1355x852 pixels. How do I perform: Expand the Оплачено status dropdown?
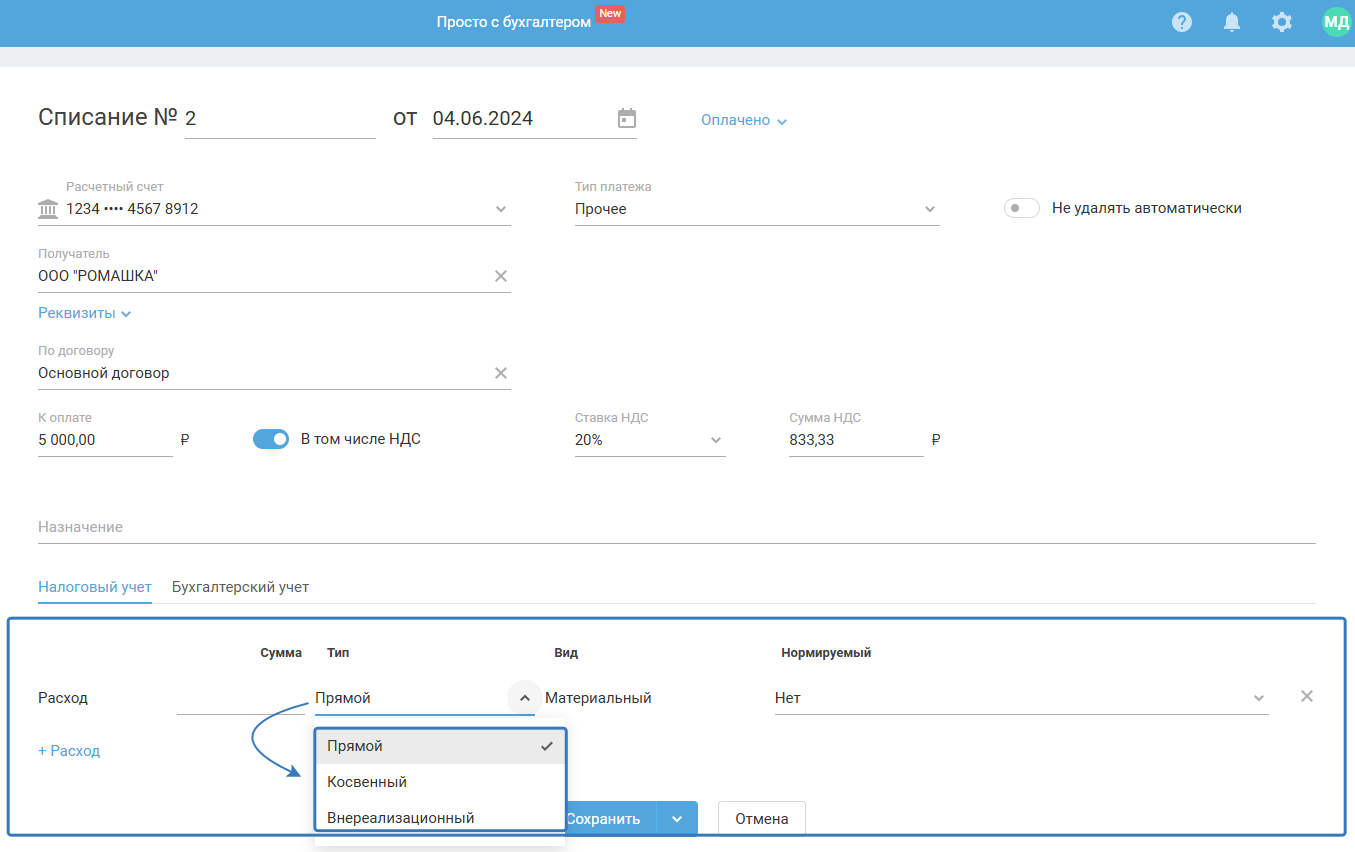tap(744, 120)
